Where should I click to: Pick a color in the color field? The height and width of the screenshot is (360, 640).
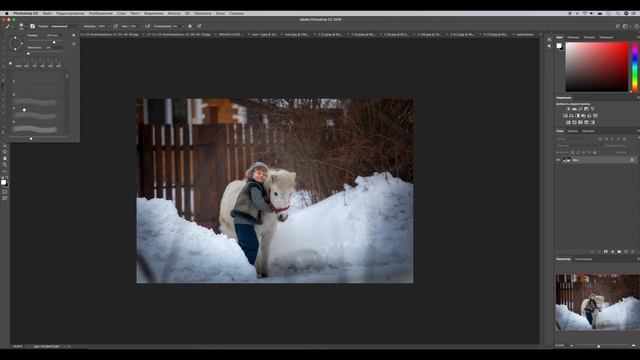click(x=596, y=67)
